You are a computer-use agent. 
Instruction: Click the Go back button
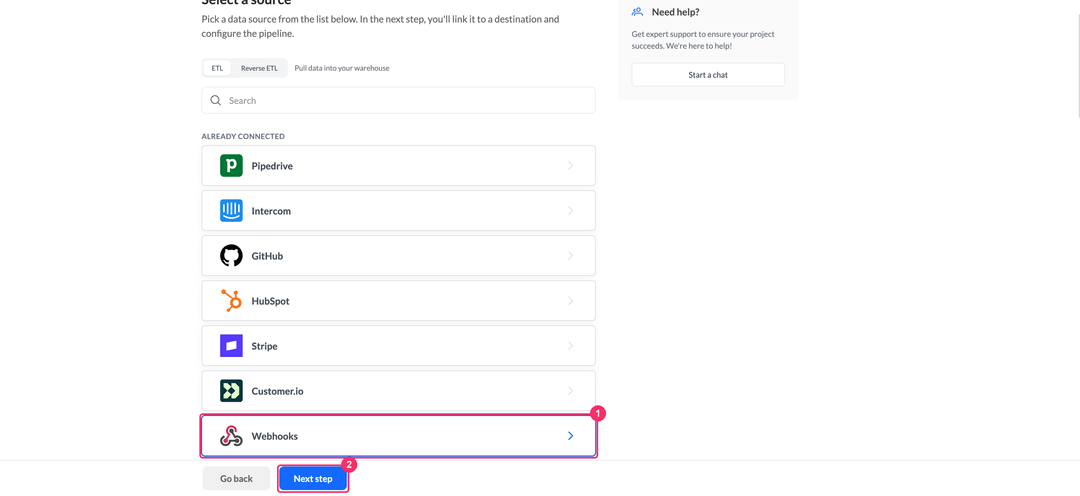[x=236, y=479]
